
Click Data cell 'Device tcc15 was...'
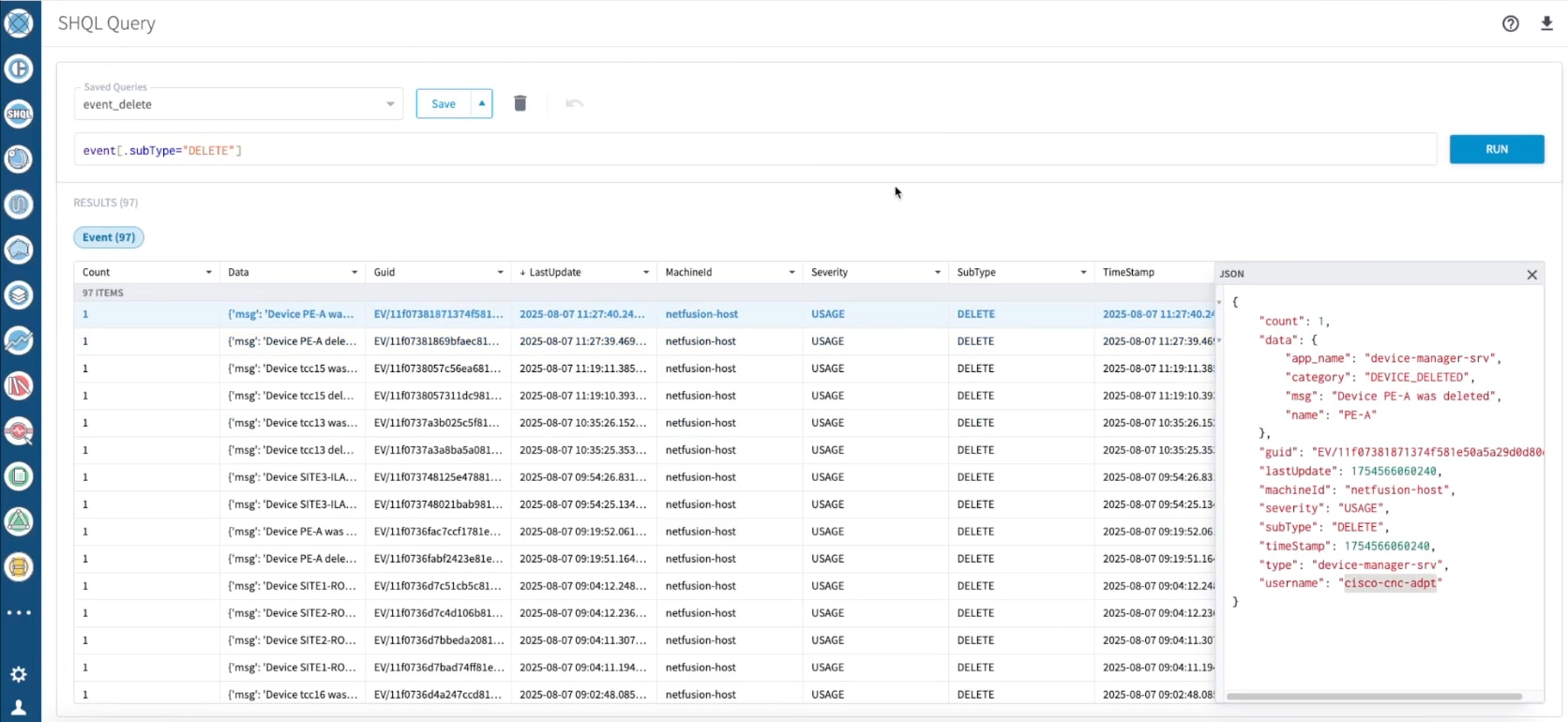point(293,369)
